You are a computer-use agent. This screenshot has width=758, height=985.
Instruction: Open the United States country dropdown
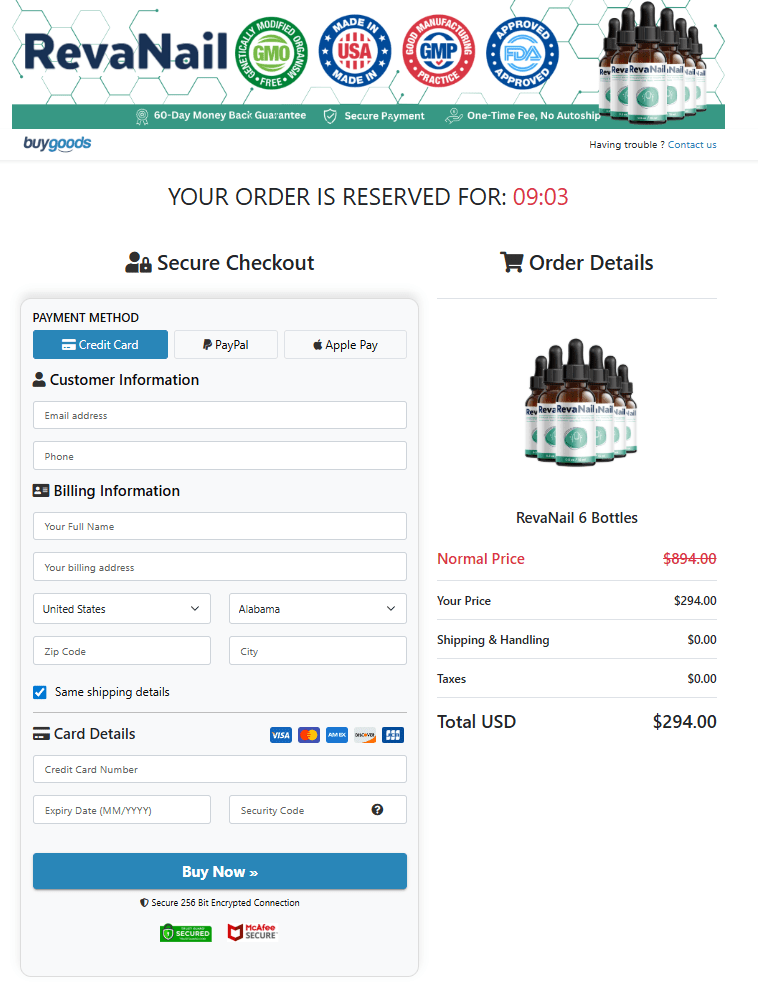[121, 608]
